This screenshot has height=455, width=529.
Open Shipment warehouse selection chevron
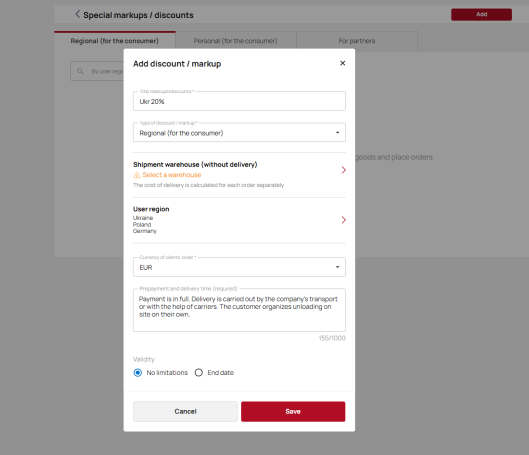(343, 170)
